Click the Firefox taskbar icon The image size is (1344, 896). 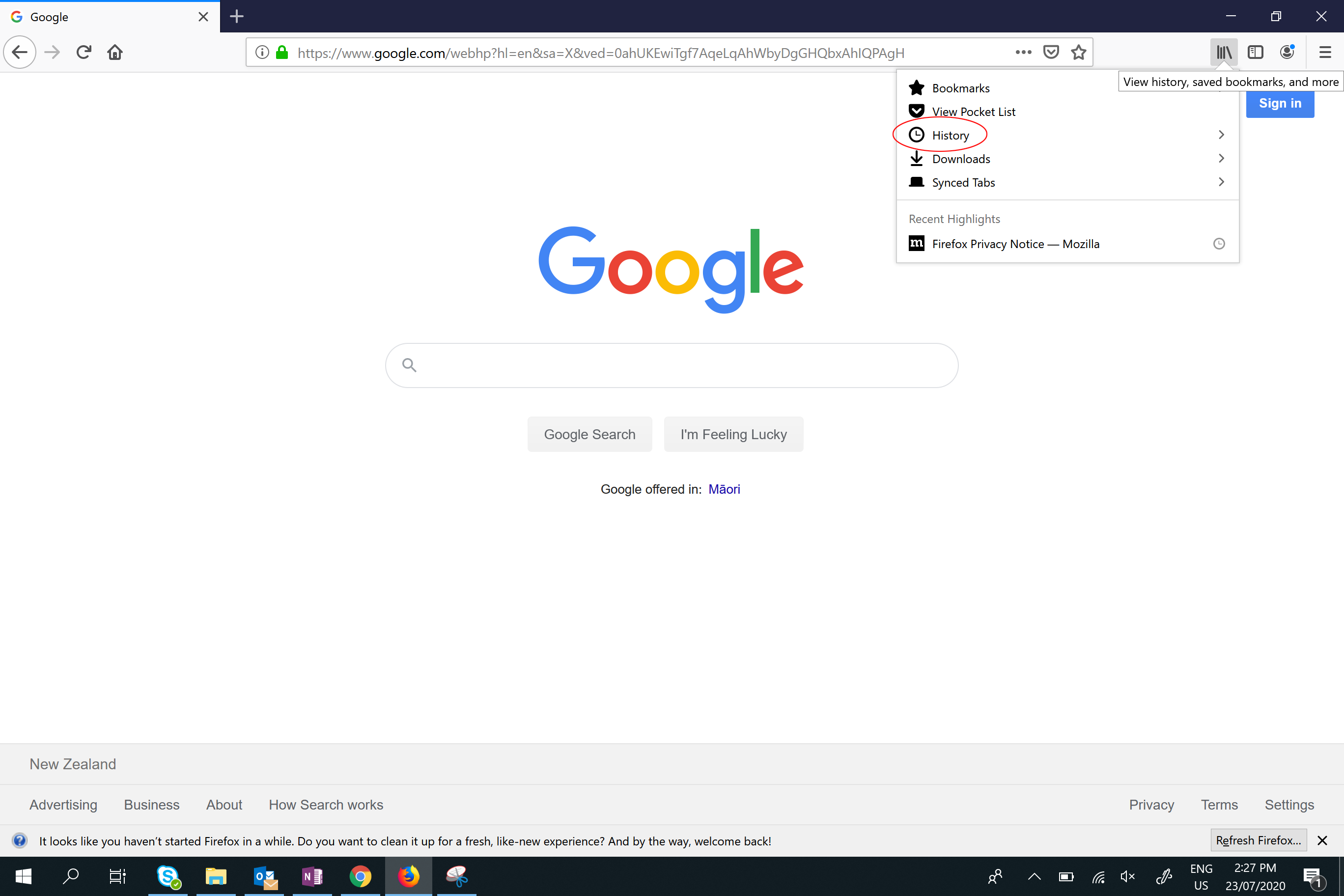pyautogui.click(x=408, y=876)
